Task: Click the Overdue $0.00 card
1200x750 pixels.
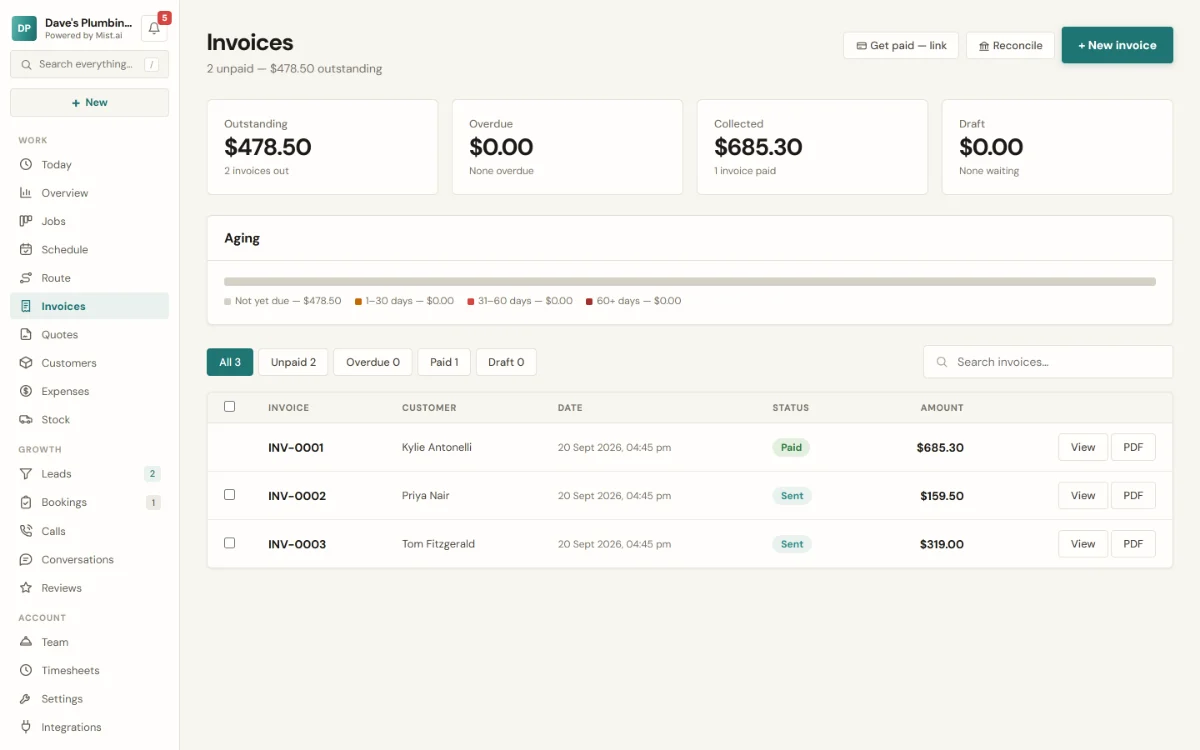Action: pyautogui.click(x=567, y=147)
